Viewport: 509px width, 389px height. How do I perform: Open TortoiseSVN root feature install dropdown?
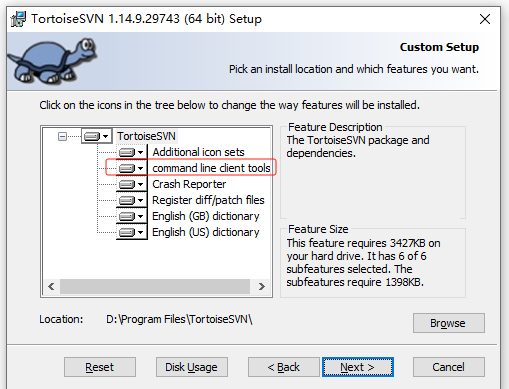coord(96,136)
